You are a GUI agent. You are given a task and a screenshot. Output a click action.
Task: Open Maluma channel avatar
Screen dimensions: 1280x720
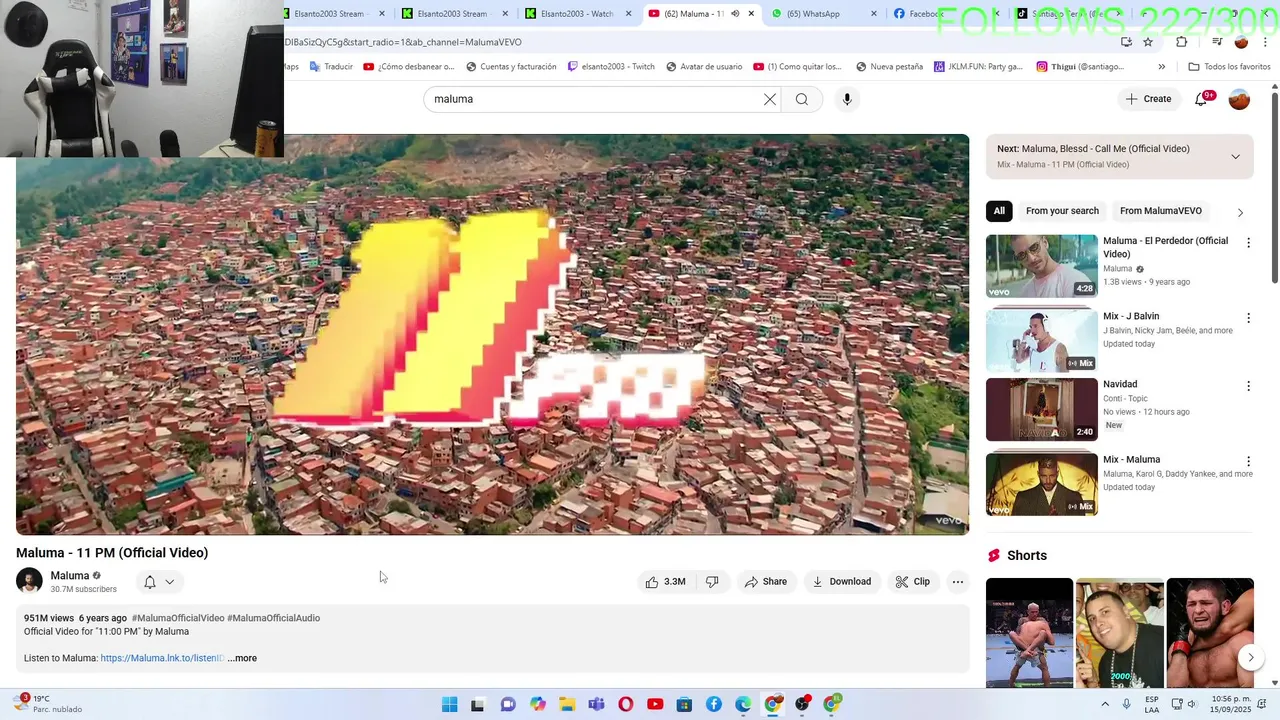click(x=29, y=581)
